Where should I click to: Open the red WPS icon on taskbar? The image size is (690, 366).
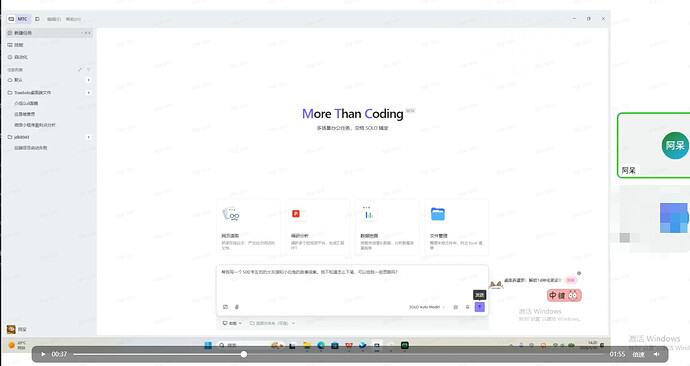pyautogui.click(x=349, y=345)
